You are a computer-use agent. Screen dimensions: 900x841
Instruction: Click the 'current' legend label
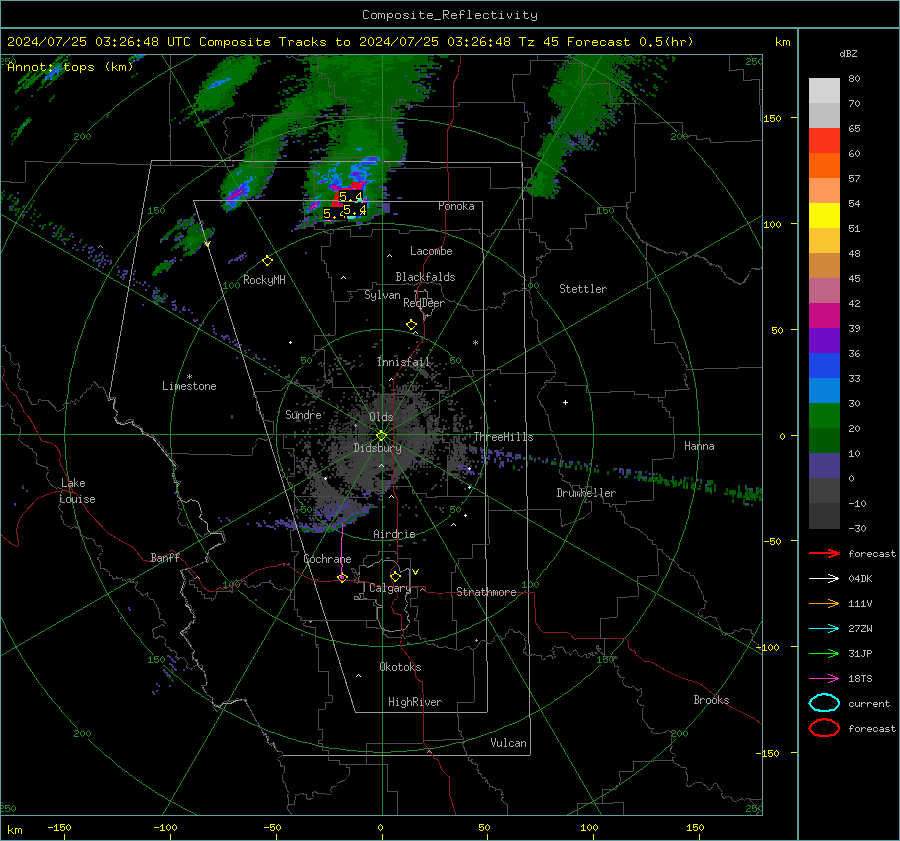869,703
